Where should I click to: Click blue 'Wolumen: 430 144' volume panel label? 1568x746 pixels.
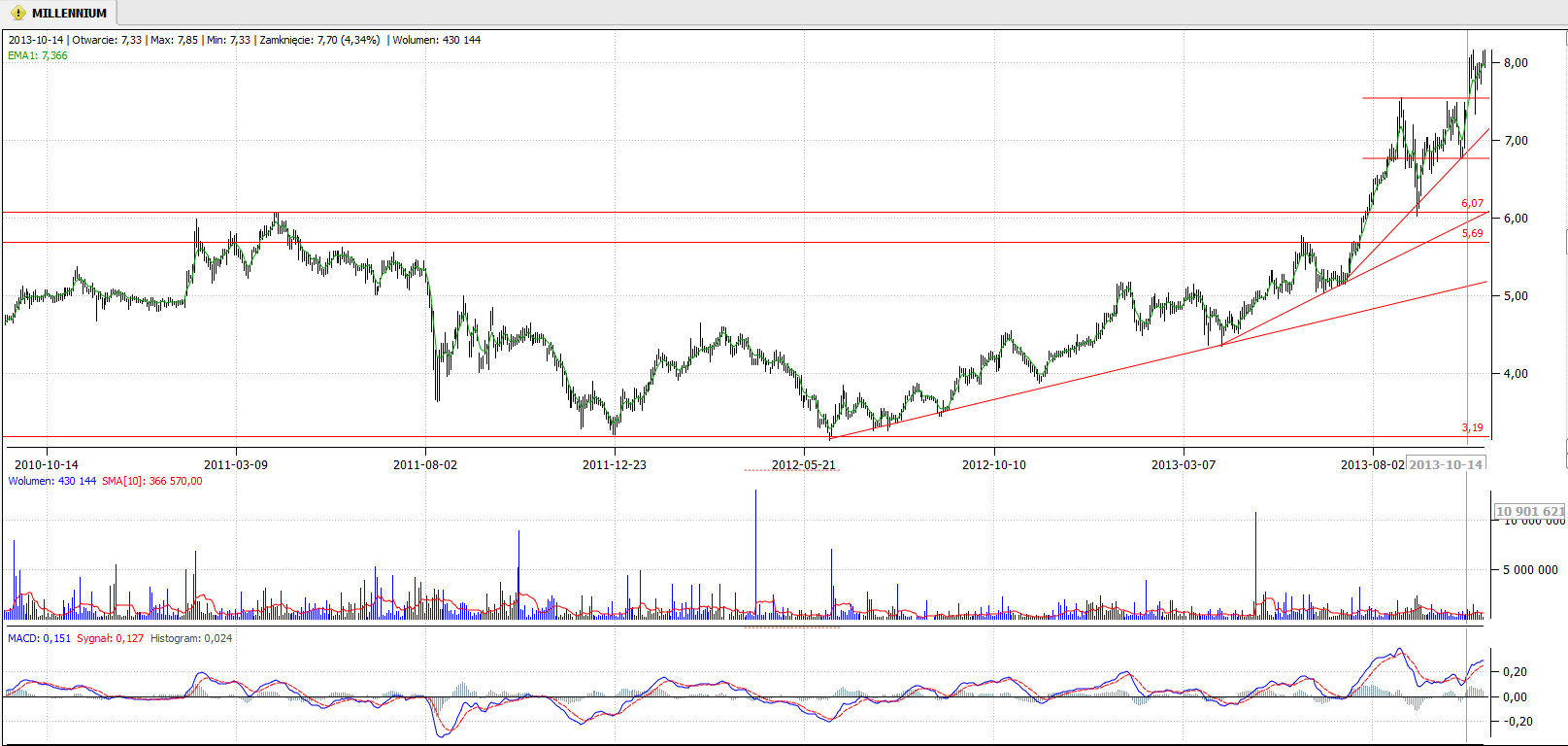point(52,481)
